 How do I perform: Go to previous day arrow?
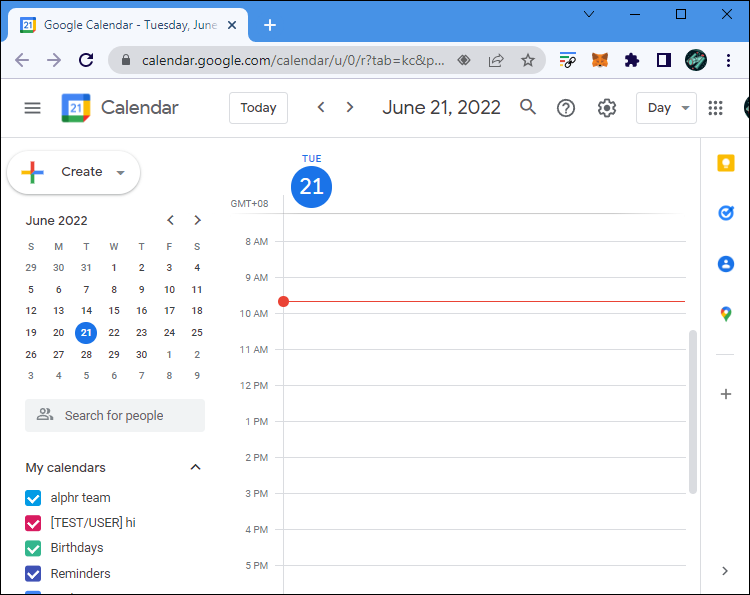pos(321,107)
